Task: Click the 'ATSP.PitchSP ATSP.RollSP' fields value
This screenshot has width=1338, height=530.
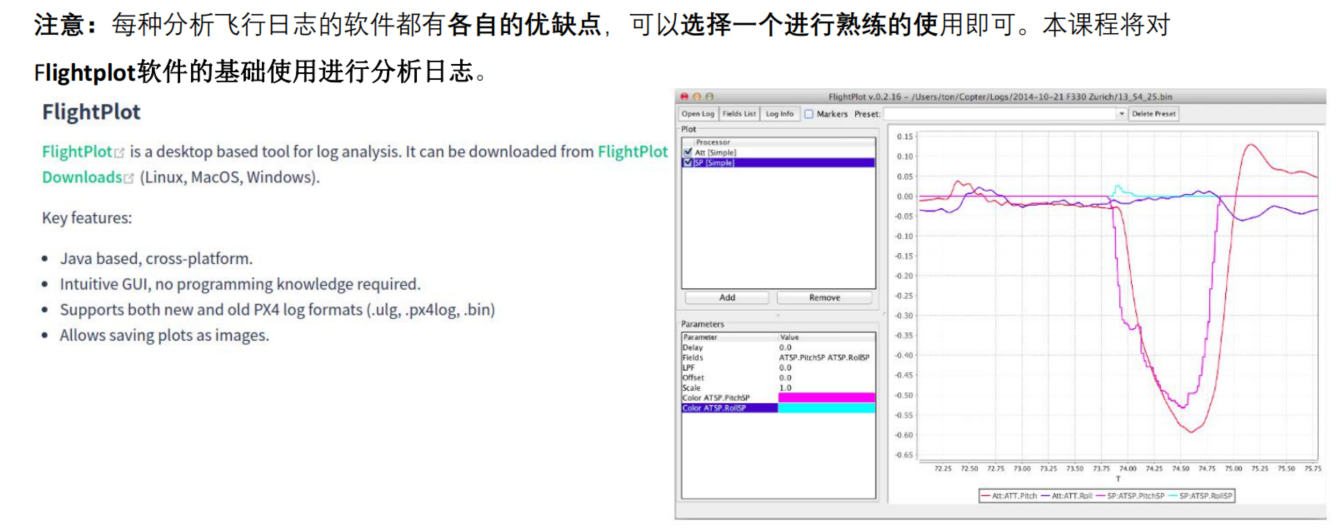Action: tap(824, 357)
